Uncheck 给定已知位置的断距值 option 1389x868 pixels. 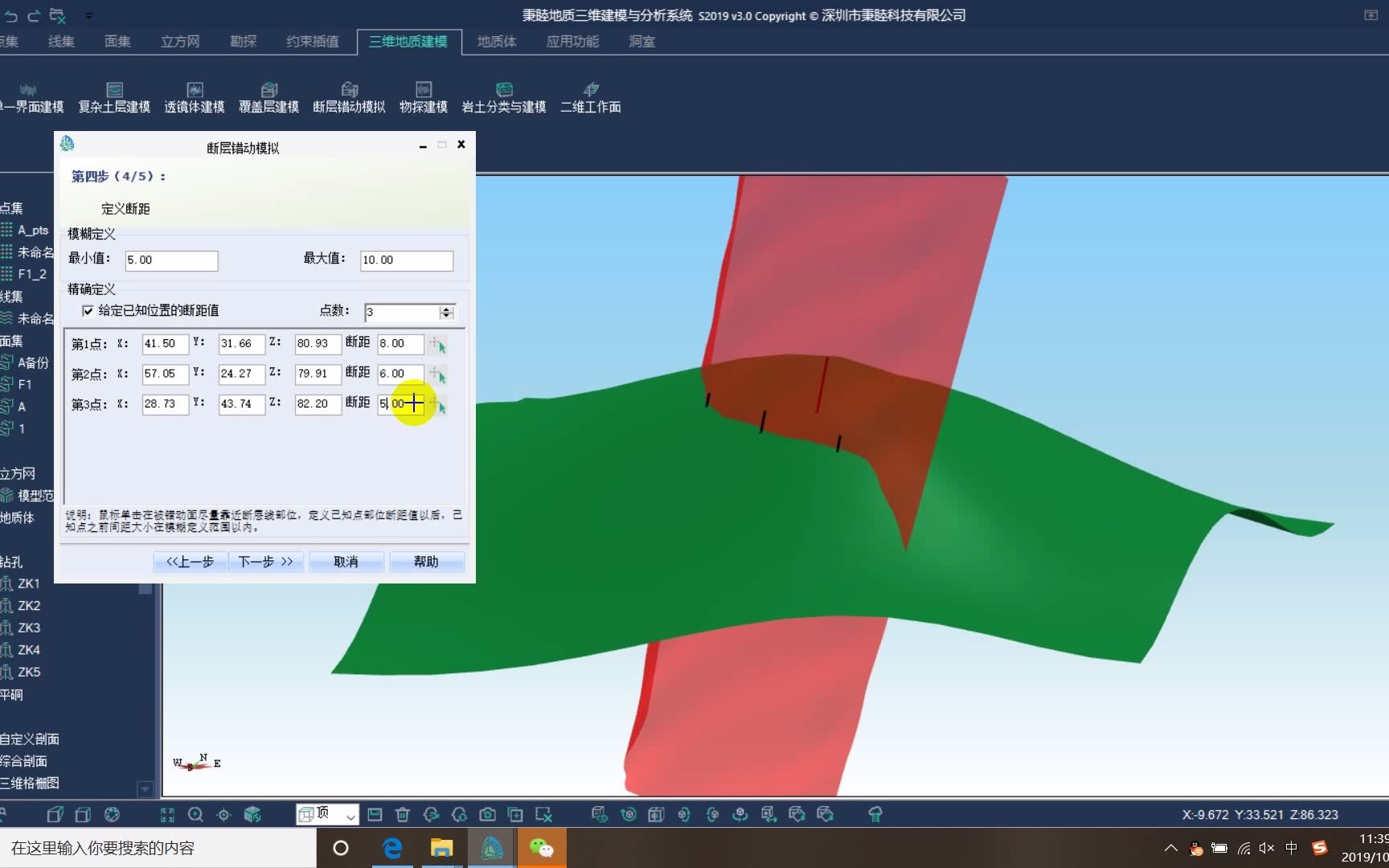click(88, 311)
